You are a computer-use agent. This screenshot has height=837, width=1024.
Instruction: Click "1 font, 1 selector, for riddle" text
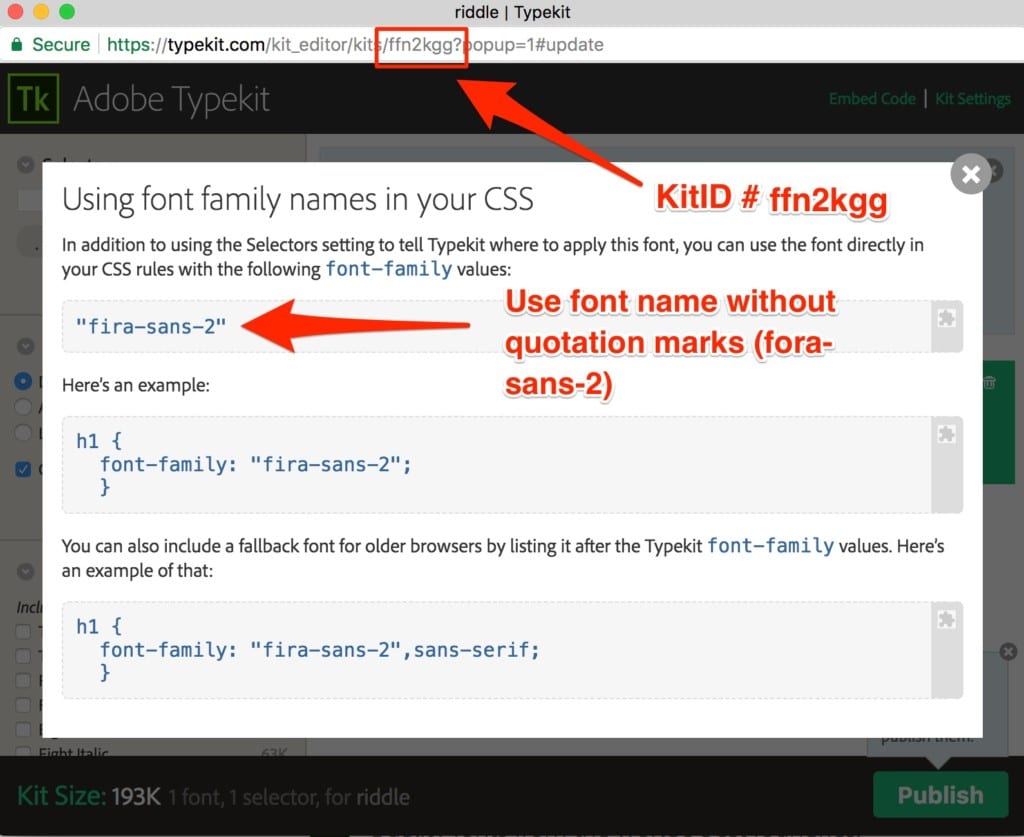(x=289, y=797)
